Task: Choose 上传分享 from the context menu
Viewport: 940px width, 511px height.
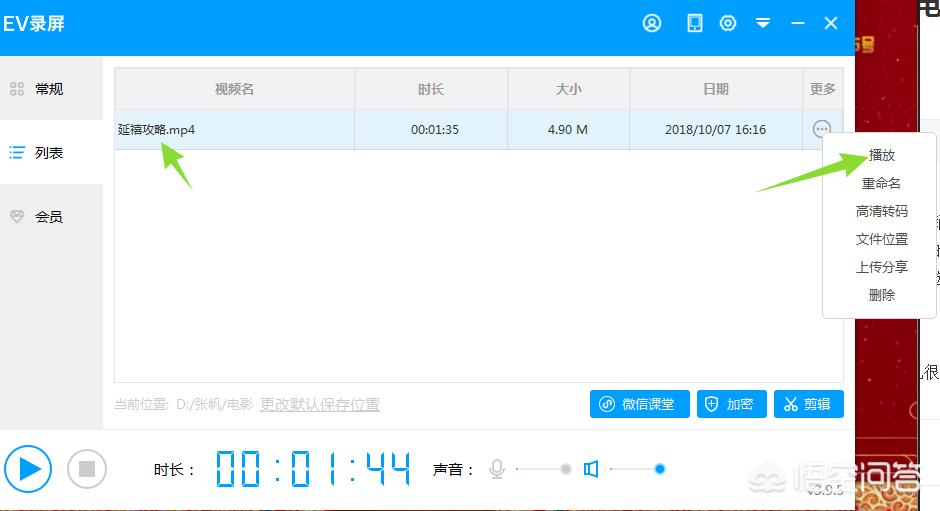Action: pyautogui.click(x=881, y=267)
